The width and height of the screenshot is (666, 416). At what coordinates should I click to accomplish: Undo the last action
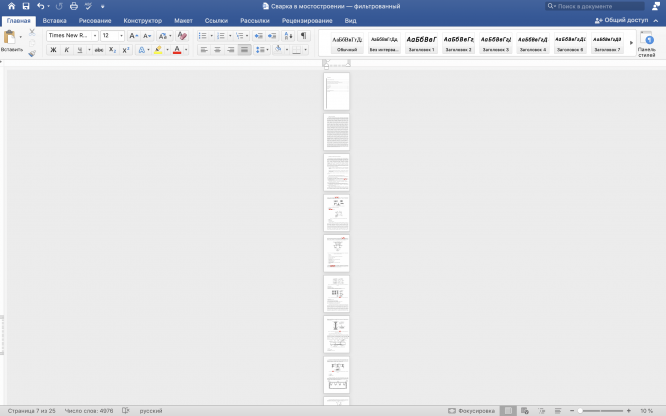pyautogui.click(x=40, y=6)
